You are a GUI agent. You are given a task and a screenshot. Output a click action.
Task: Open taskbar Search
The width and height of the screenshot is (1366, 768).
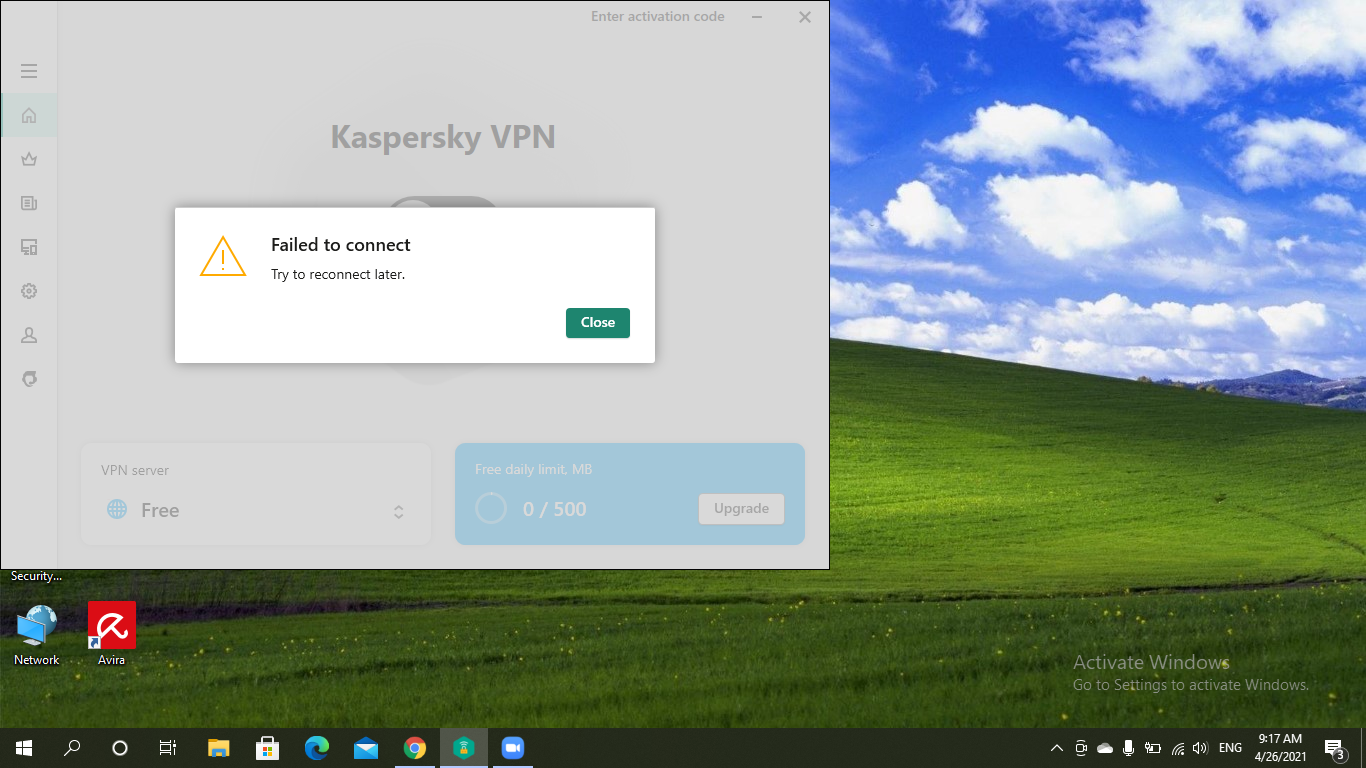click(72, 748)
